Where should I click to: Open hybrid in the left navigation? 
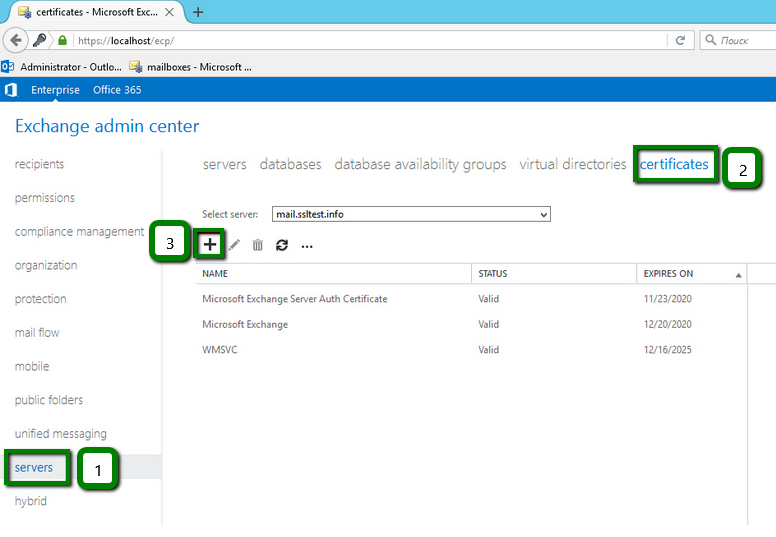tap(31, 501)
